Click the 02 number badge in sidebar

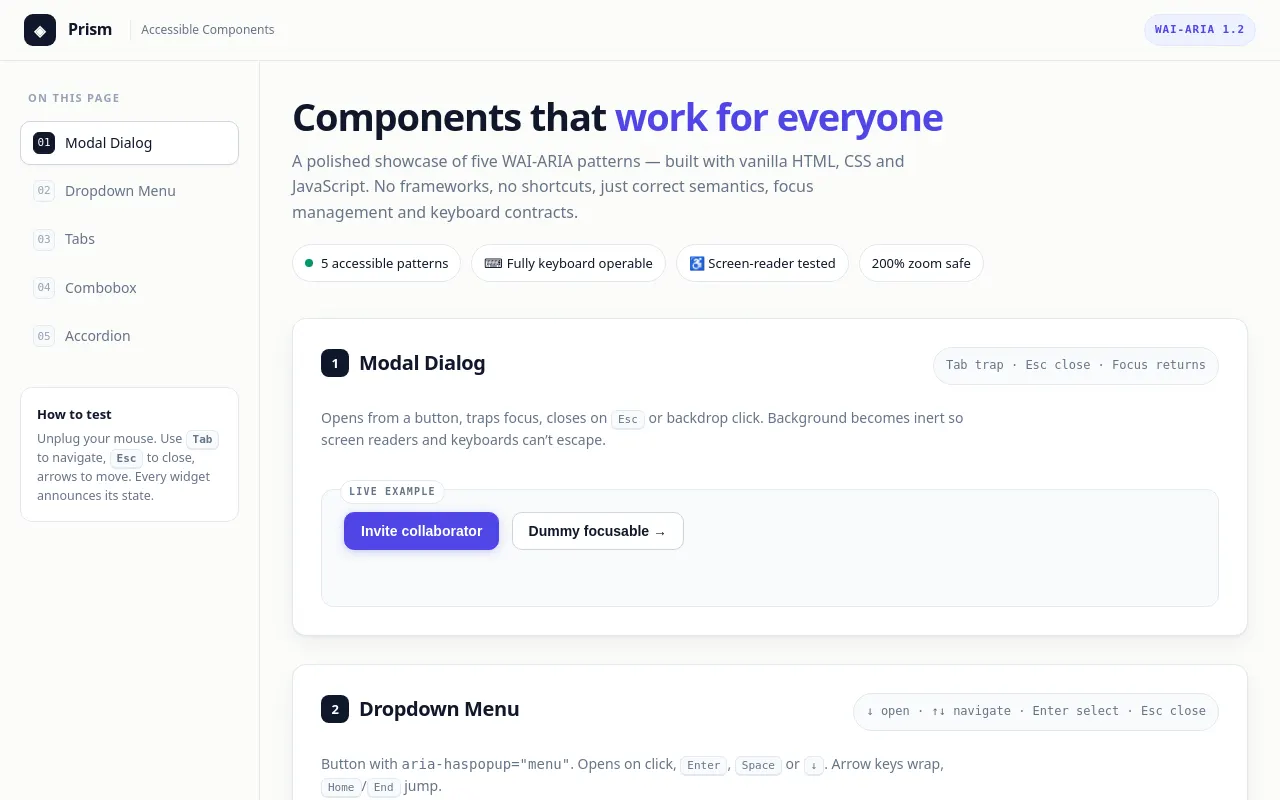click(x=44, y=191)
